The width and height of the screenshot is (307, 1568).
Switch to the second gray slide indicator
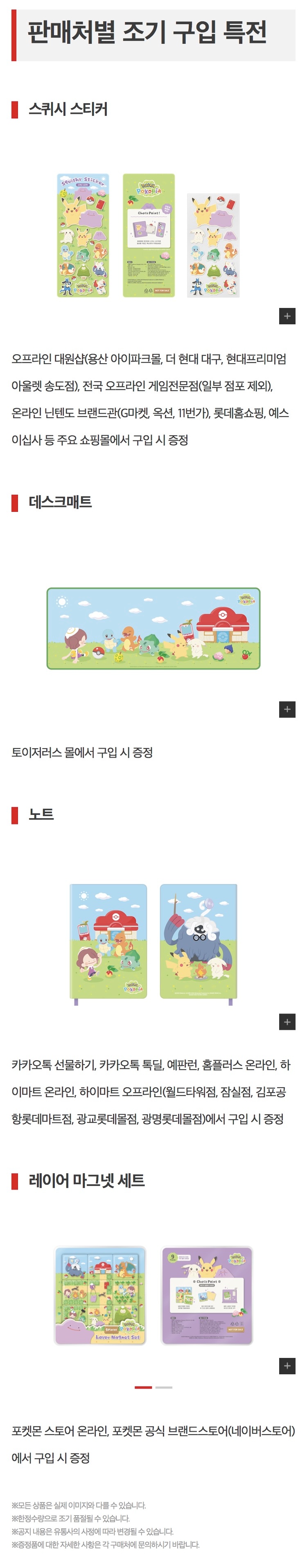click(164, 1387)
